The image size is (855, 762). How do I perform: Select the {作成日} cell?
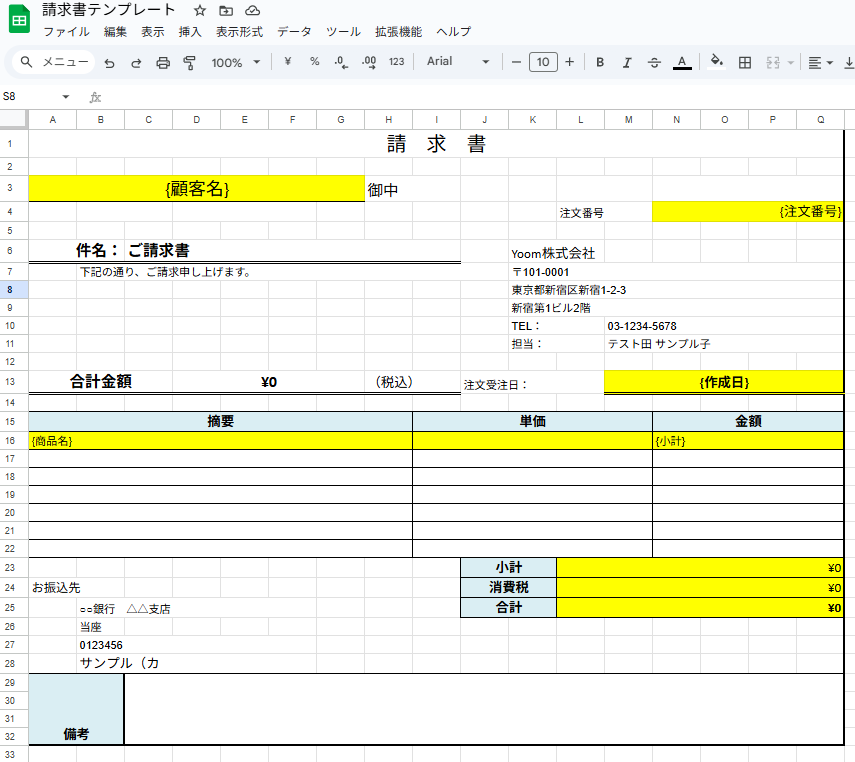(724, 382)
